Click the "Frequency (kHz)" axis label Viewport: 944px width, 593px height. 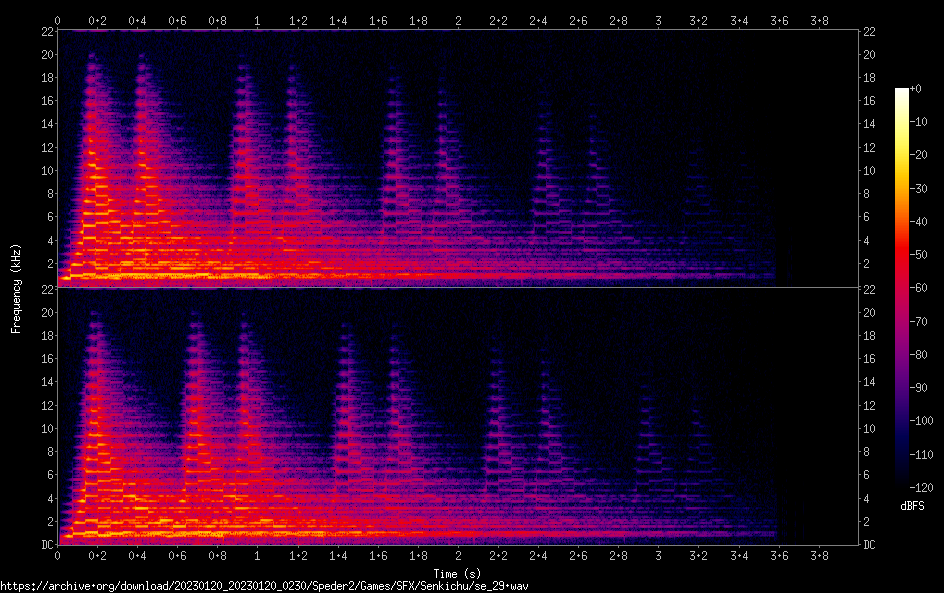(16, 288)
